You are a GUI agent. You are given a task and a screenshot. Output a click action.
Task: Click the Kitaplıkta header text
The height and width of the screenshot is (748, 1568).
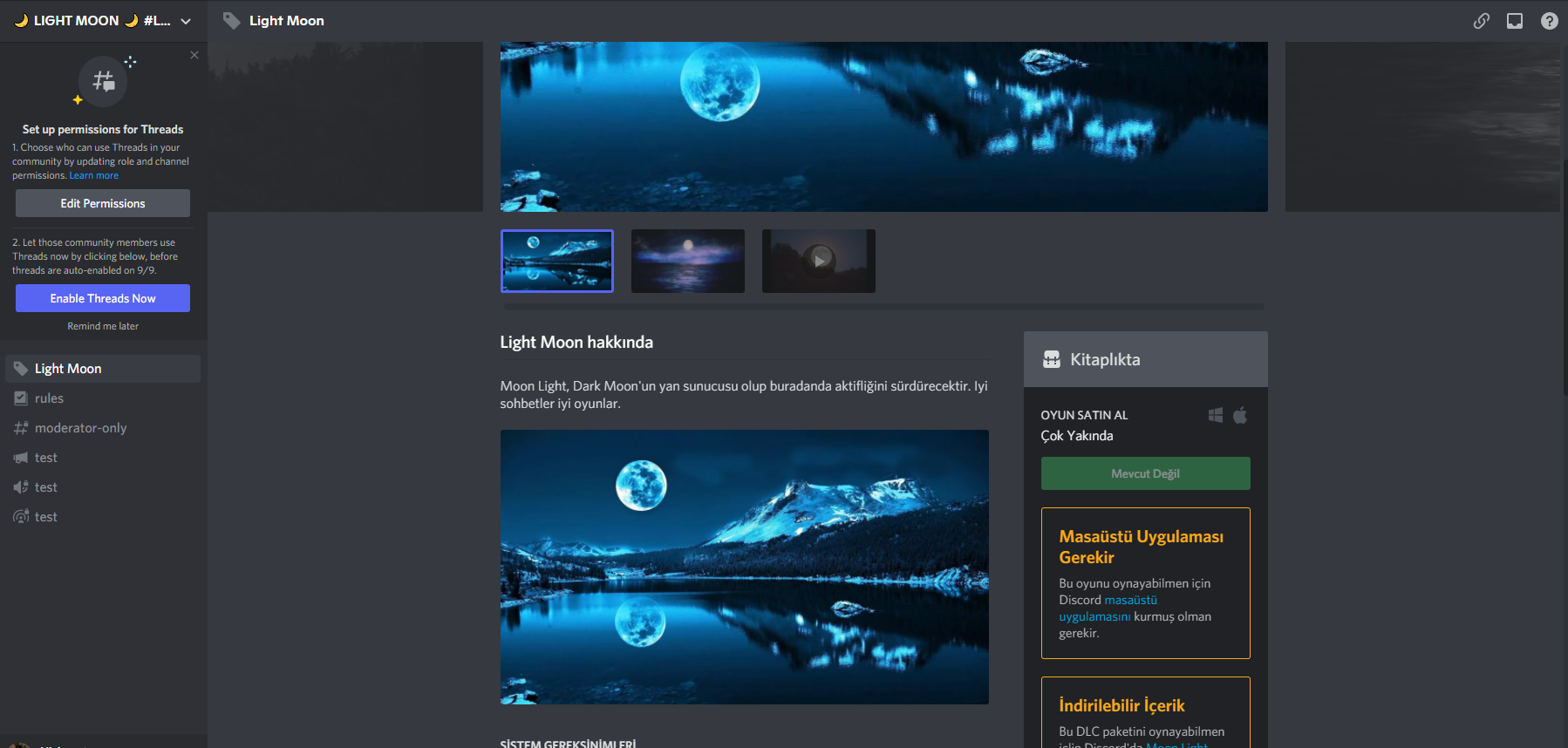pos(1106,359)
